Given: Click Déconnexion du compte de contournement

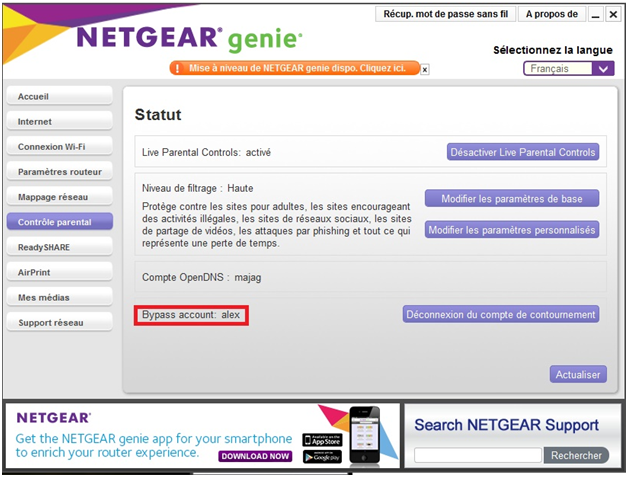Looking at the screenshot, I should click(x=501, y=314).
